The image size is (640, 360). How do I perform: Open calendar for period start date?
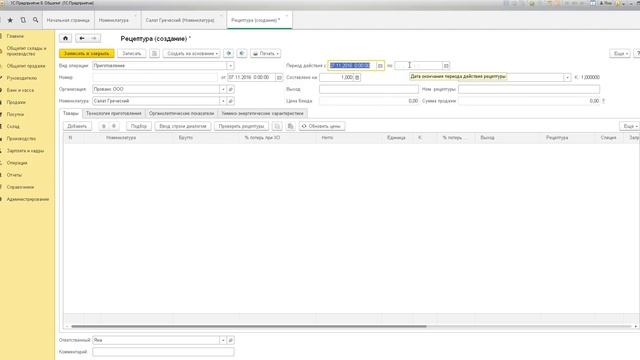click(380, 66)
